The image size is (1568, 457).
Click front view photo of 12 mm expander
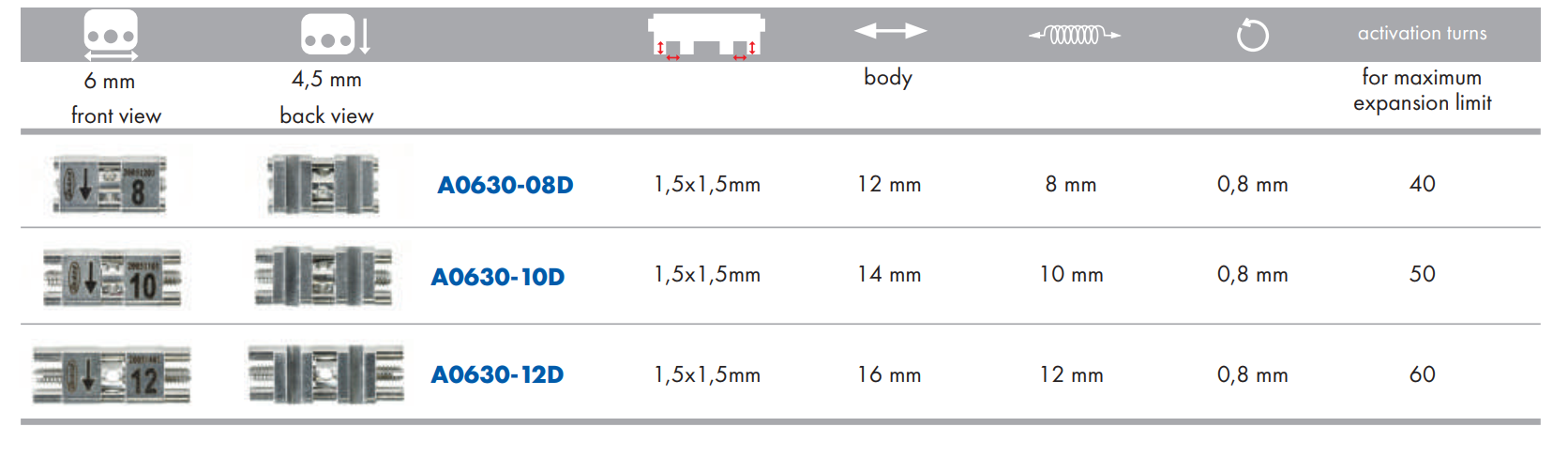coord(112,375)
